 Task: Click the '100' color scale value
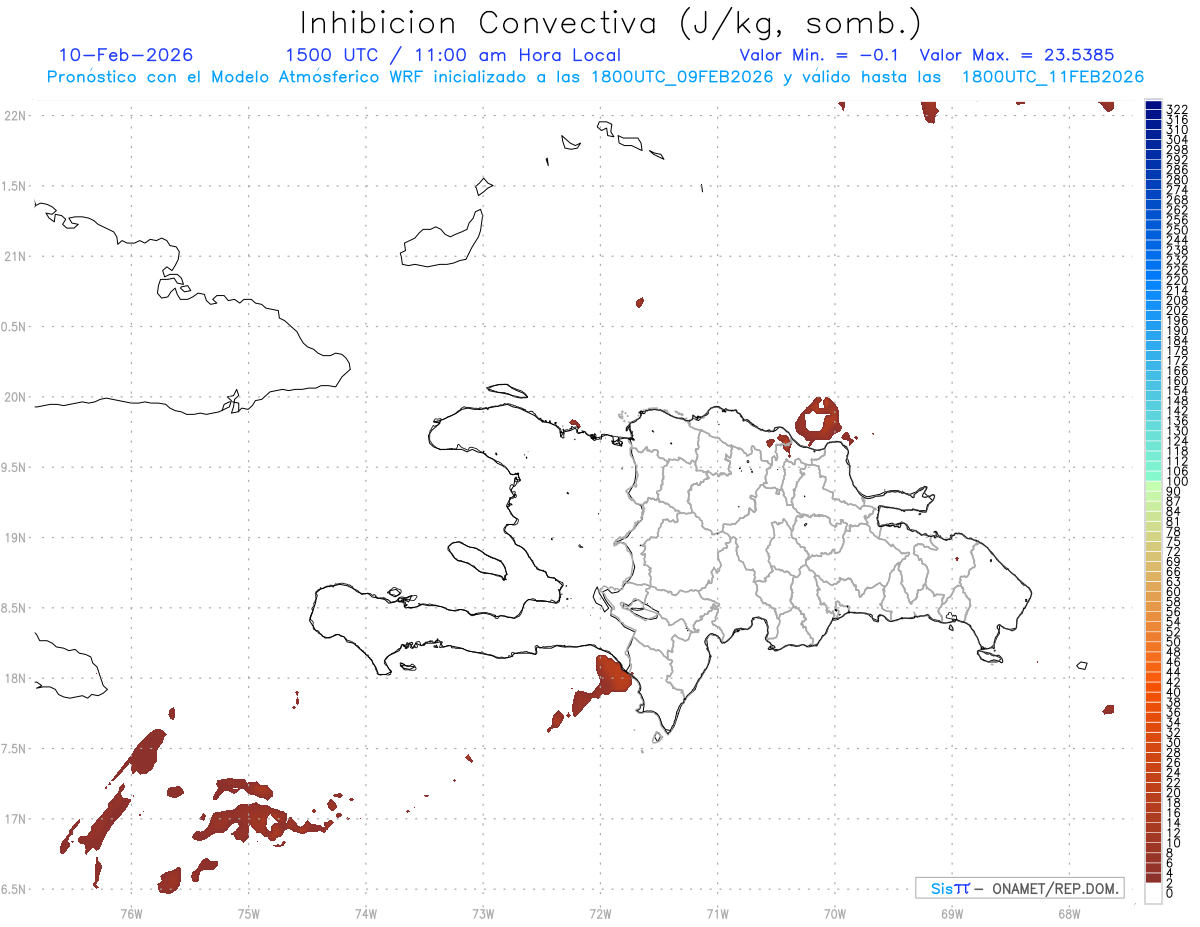tap(1177, 481)
